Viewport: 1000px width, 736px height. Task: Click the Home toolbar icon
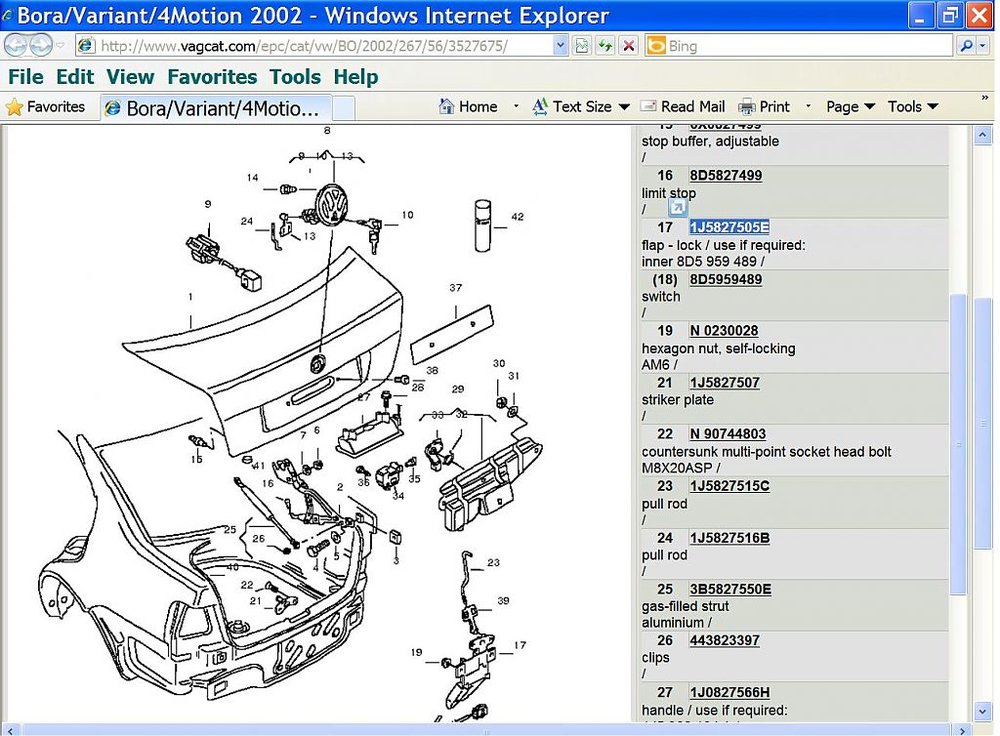468,107
